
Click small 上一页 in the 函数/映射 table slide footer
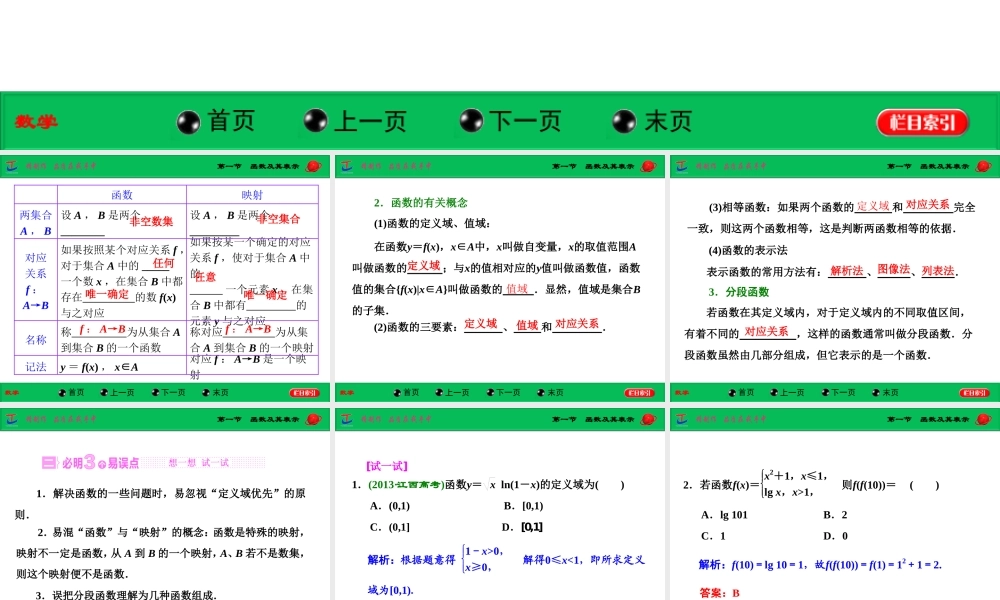click(x=121, y=393)
